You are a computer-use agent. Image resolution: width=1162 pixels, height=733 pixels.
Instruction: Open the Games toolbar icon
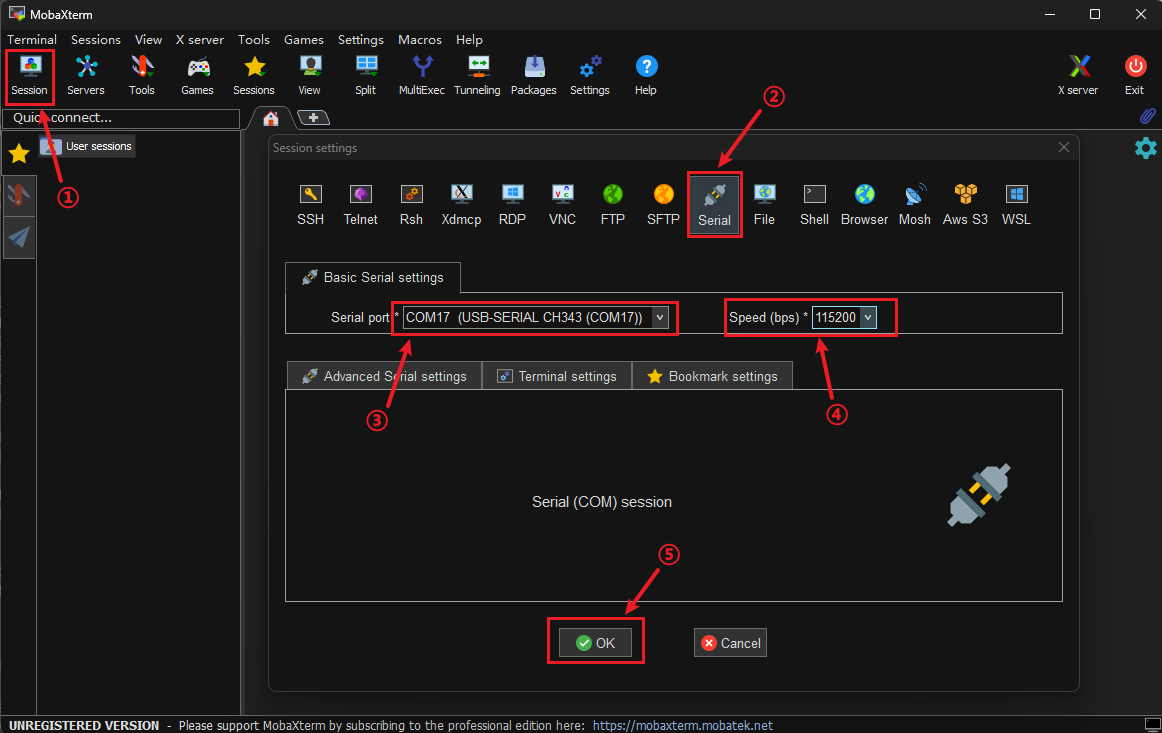(197, 76)
